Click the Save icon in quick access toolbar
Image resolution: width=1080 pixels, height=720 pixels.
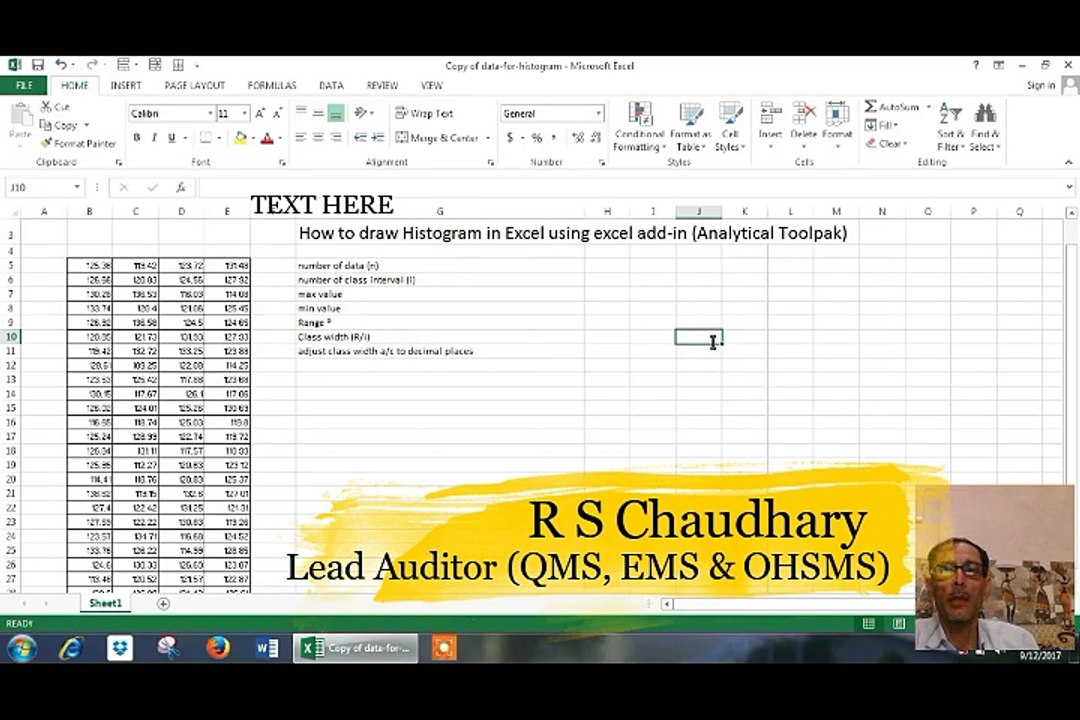[38, 65]
